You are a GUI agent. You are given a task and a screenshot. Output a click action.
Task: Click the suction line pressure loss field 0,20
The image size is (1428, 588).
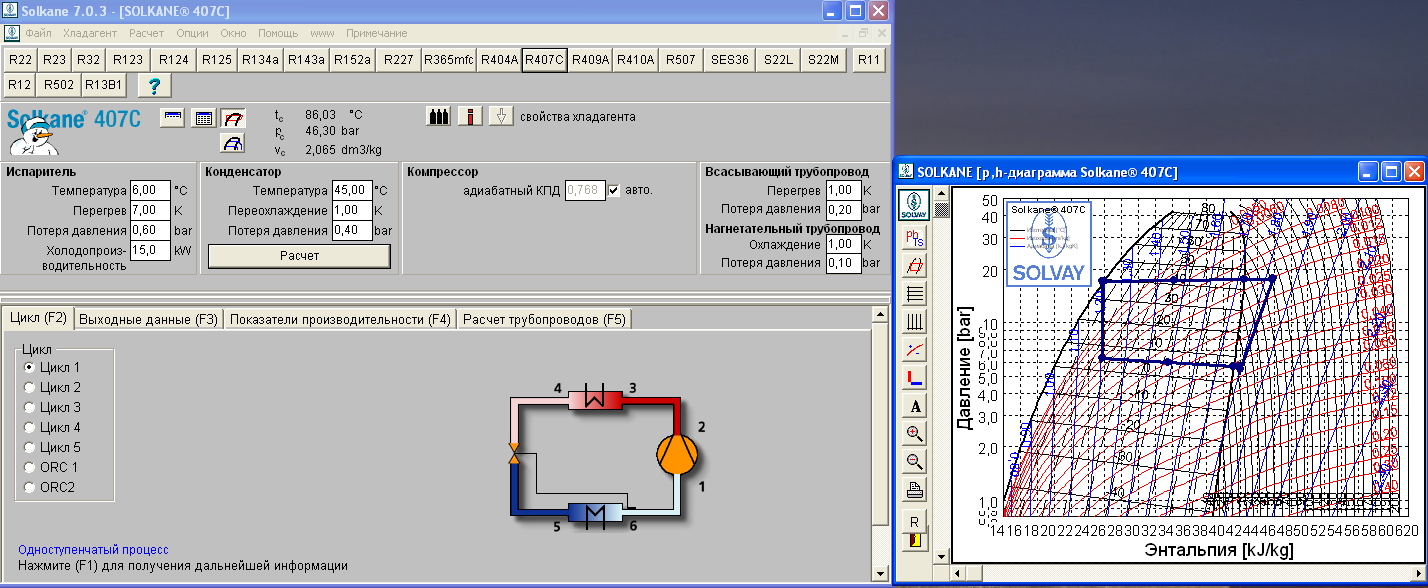tap(843, 210)
